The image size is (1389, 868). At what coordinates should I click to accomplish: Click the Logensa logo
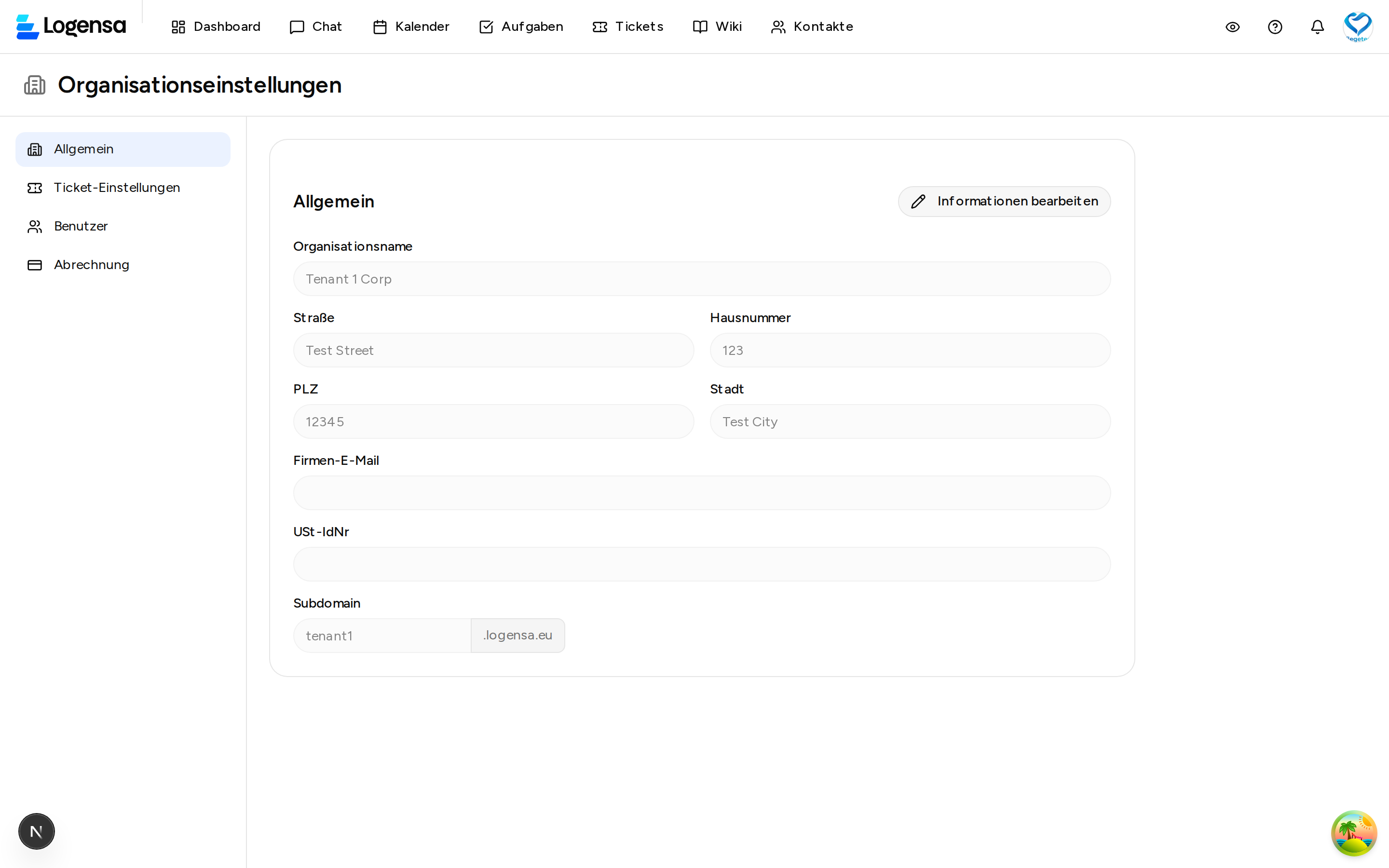pyautogui.click(x=70, y=26)
